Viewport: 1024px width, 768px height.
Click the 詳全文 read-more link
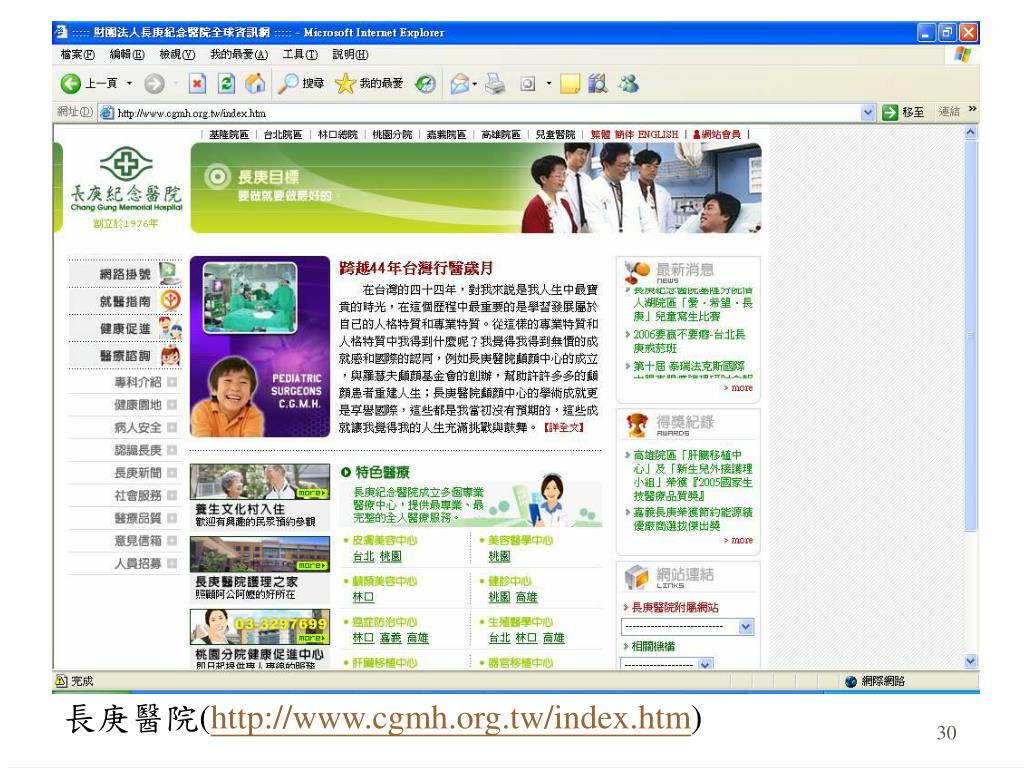(564, 427)
